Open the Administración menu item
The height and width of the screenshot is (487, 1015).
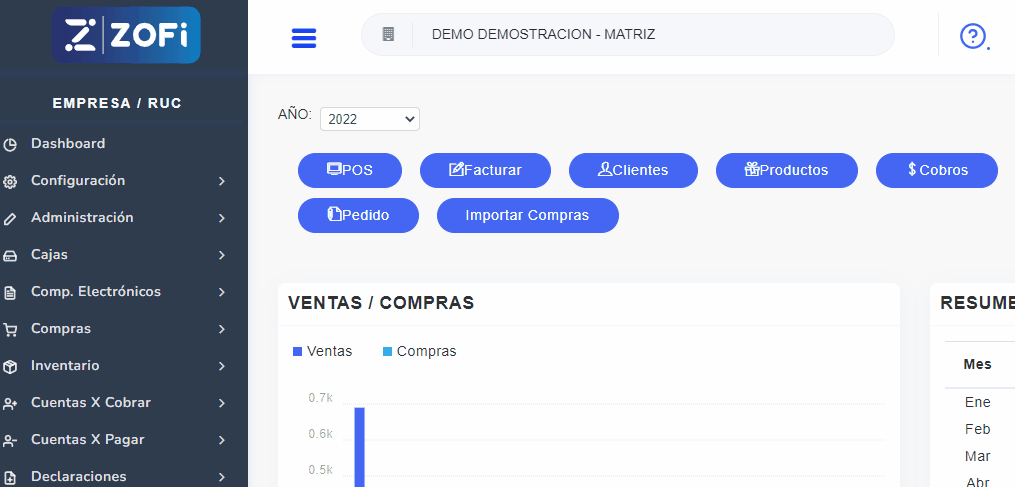[x=82, y=218]
